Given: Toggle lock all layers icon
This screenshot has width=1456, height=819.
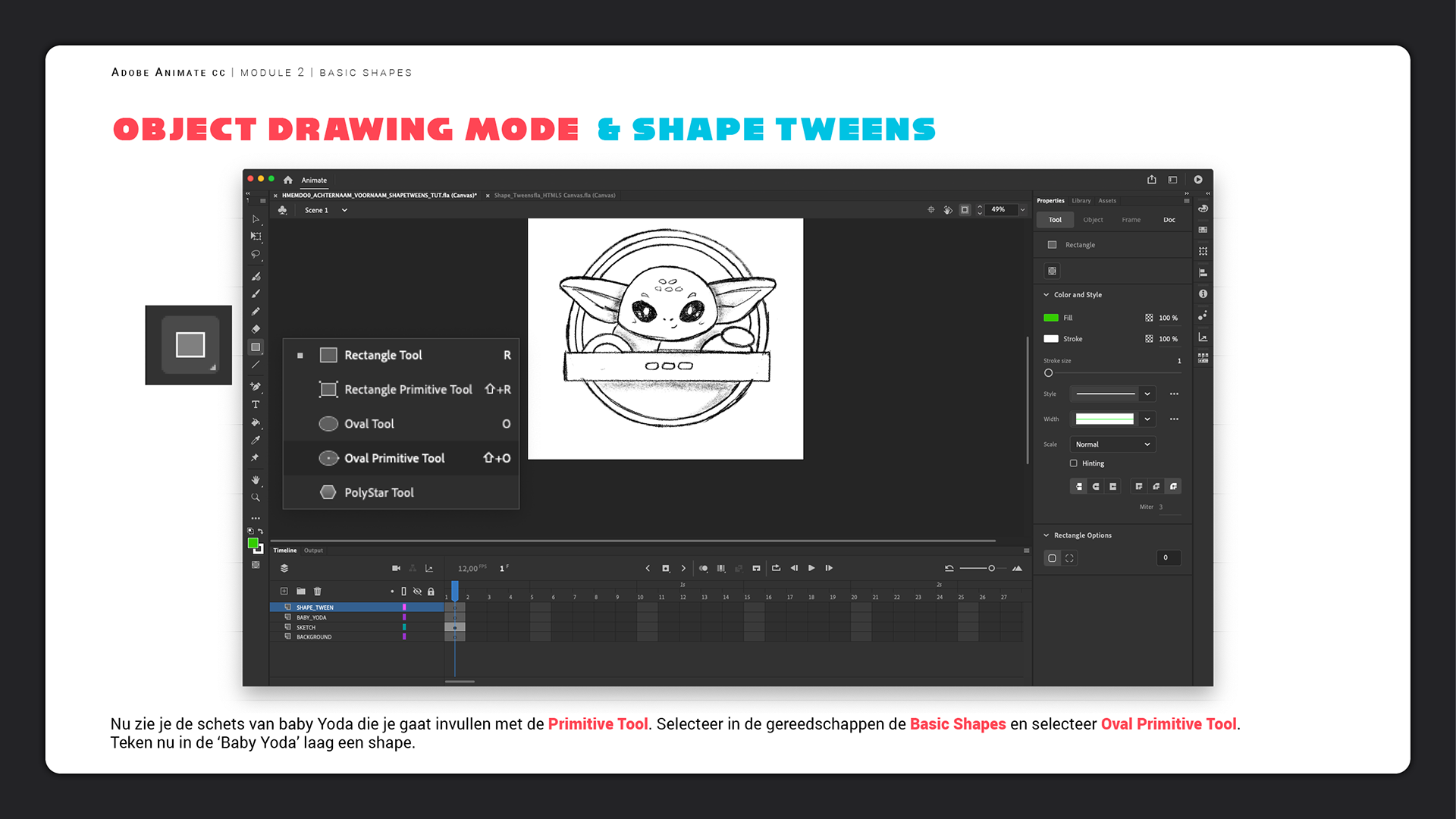Looking at the screenshot, I should pyautogui.click(x=431, y=591).
